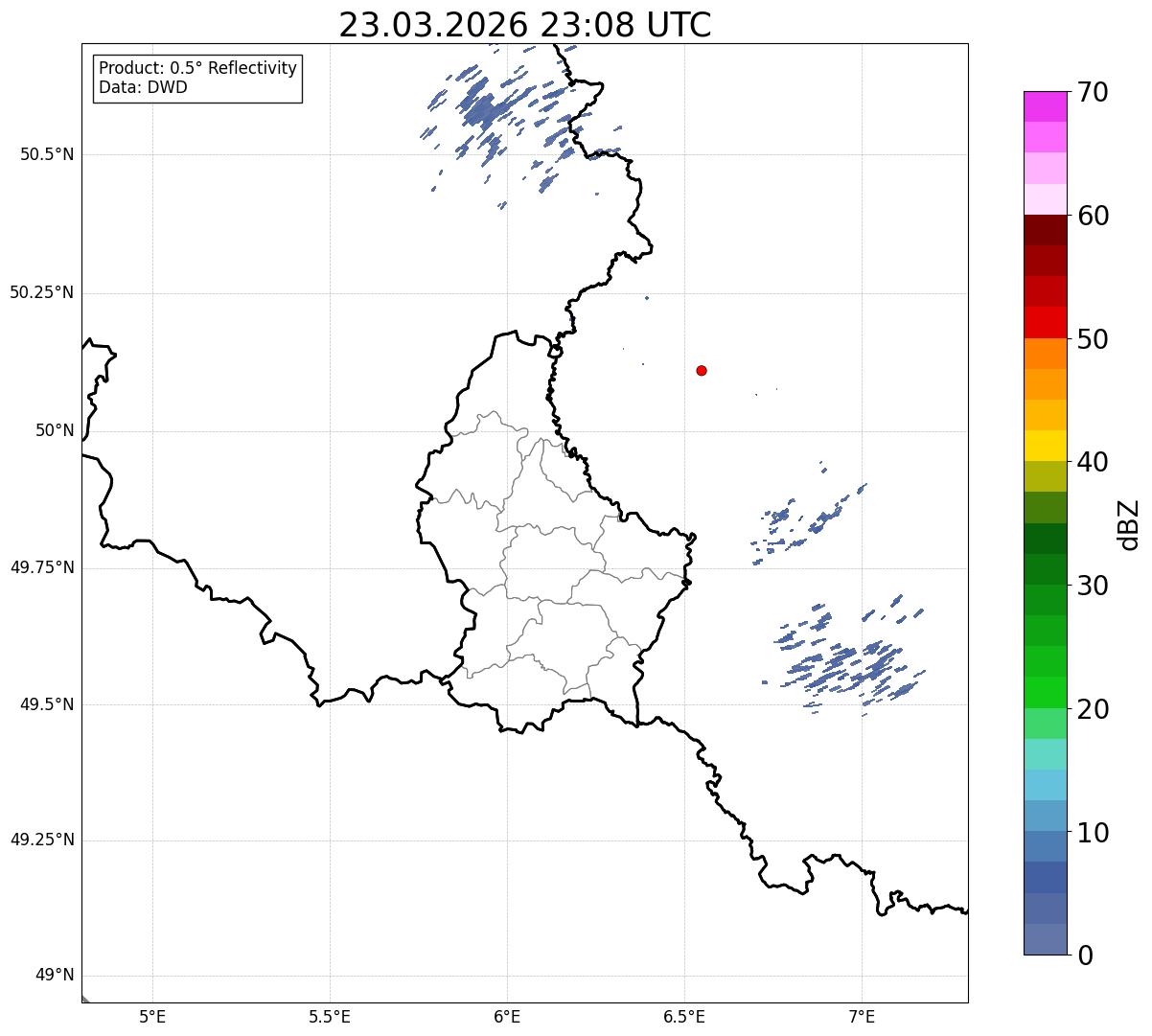Click the 50.5°N latitude label
This screenshot has height=1036, width=1152.
click(x=46, y=154)
